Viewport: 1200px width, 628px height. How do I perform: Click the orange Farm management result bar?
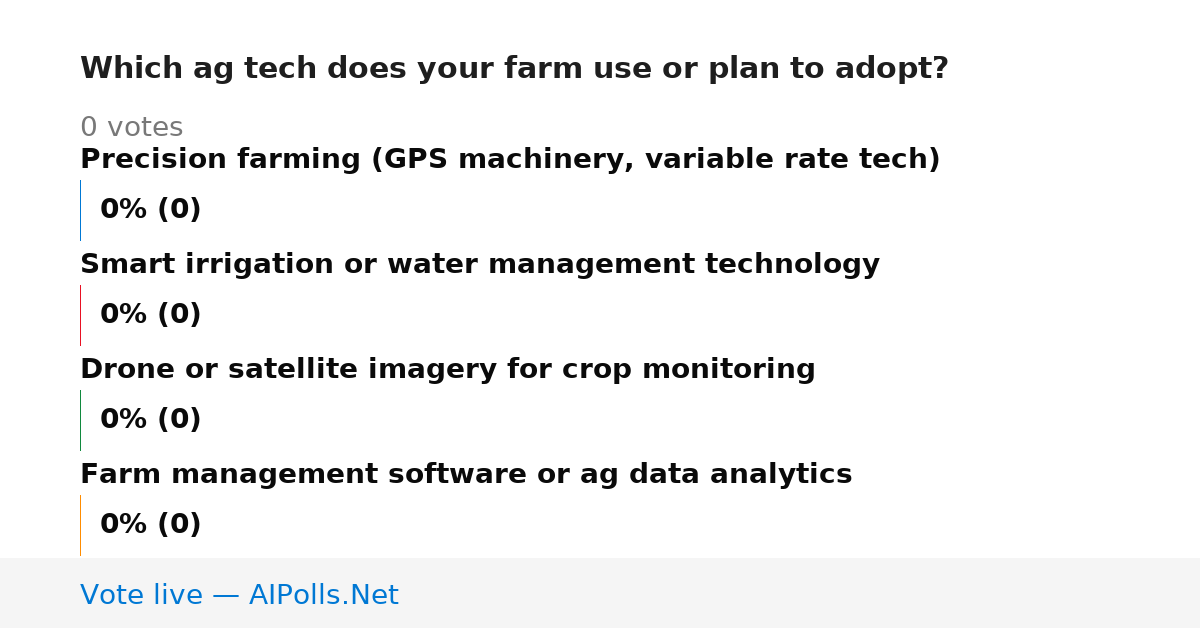[x=81, y=525]
